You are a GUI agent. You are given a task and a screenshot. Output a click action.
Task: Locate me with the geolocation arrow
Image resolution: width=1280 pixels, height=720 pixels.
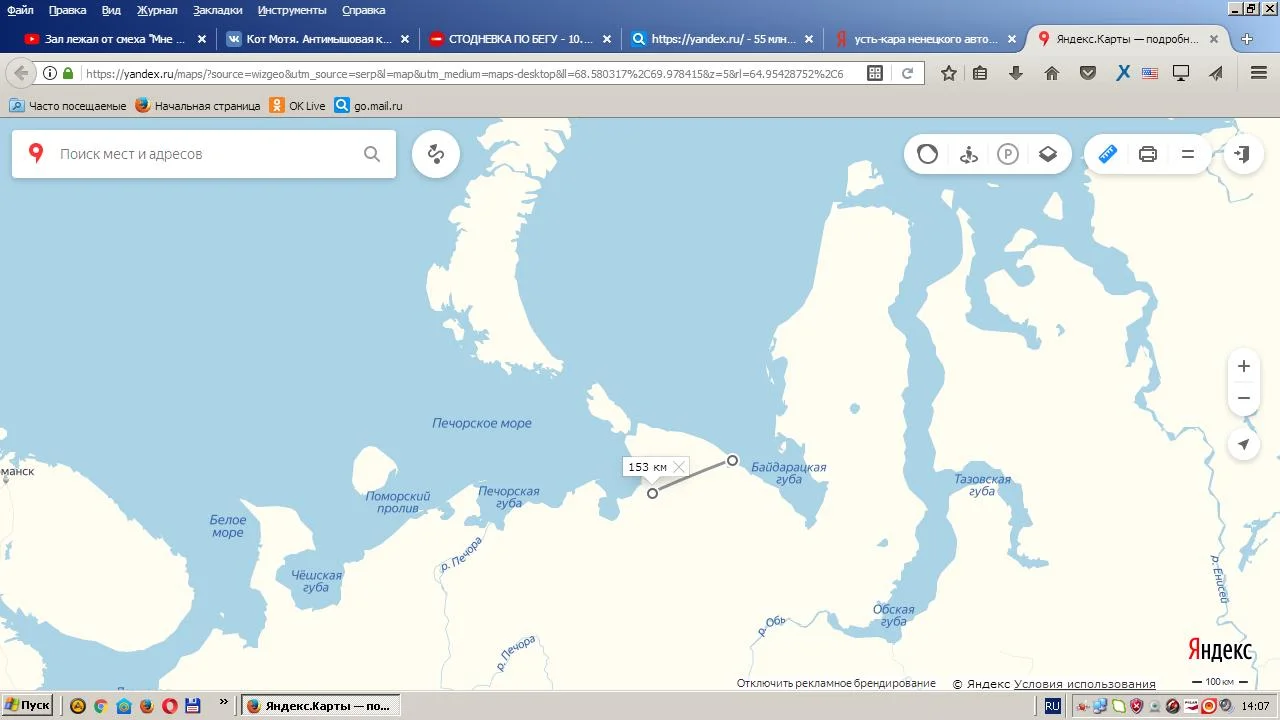pos(1244,445)
